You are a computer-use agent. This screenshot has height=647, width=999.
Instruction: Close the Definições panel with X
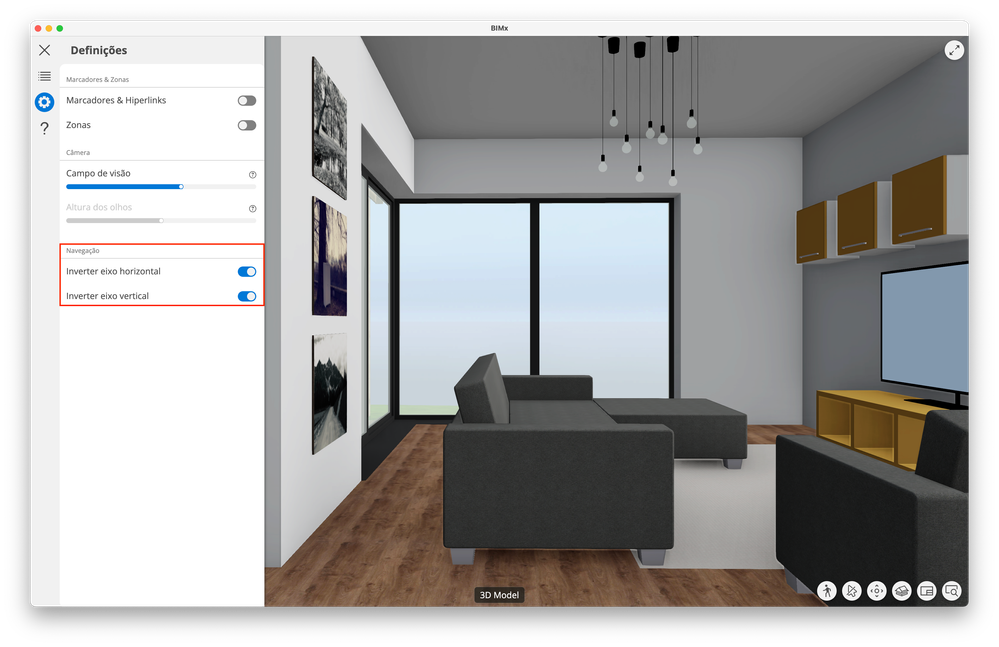point(45,50)
